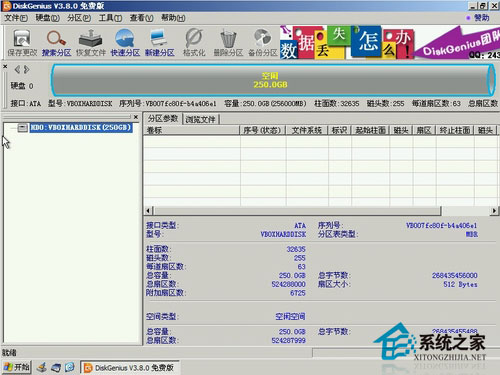Click the show desktop quick launch icon
Viewport: 500px width, 375px height.
click(56, 367)
